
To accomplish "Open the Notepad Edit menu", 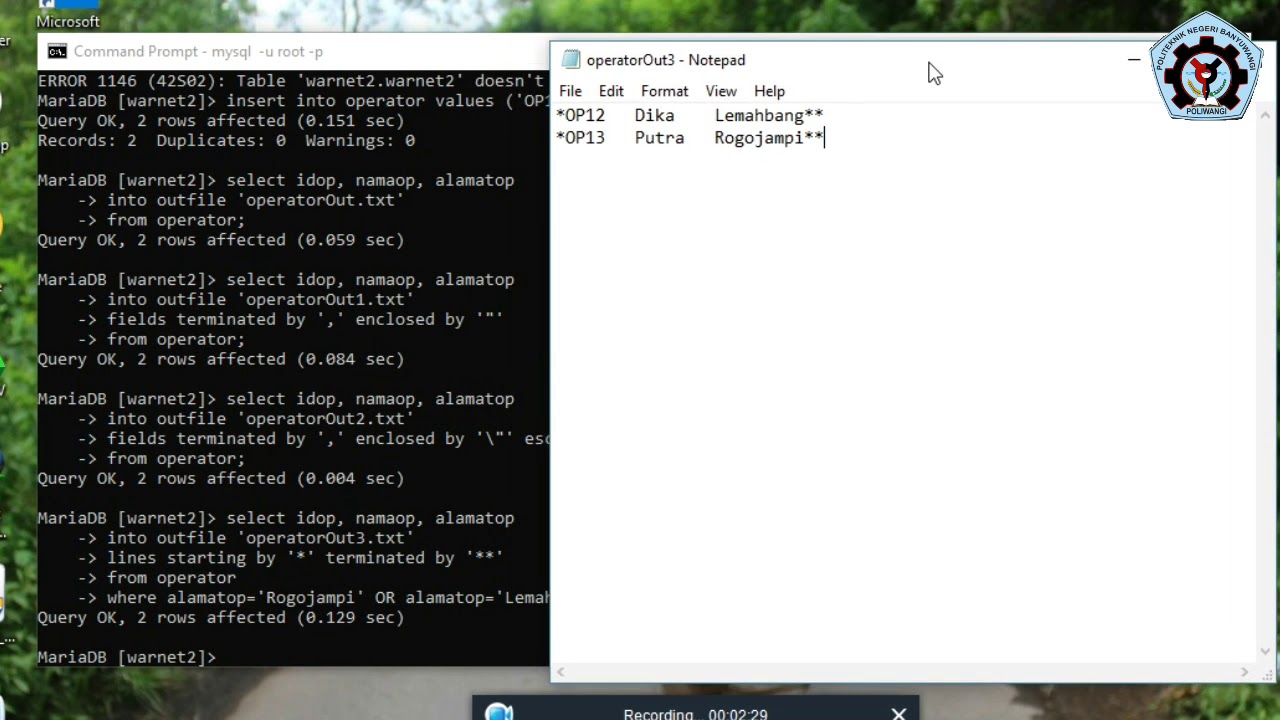I will pos(611,91).
